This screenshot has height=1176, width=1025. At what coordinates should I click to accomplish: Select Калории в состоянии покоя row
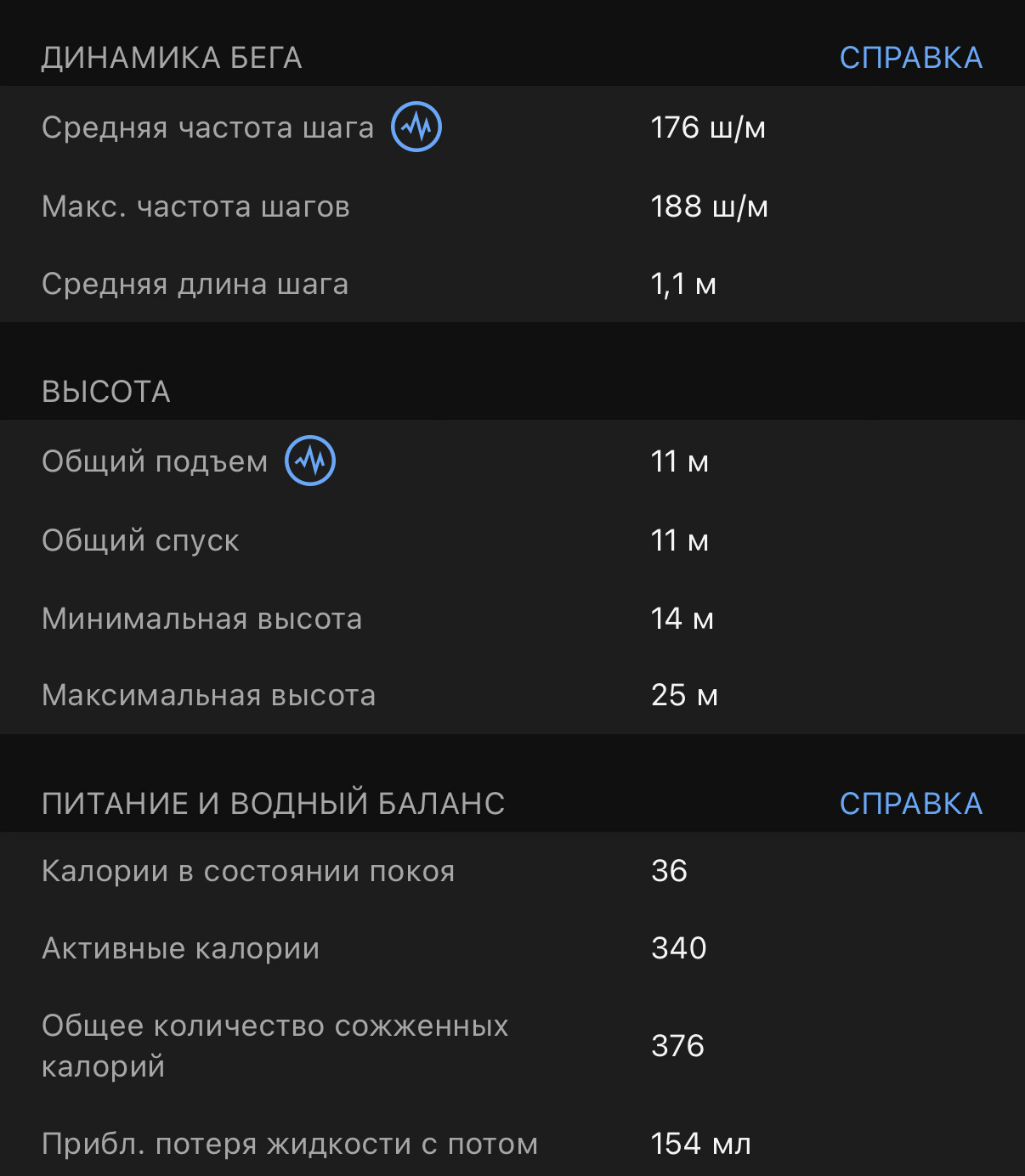[x=512, y=871]
